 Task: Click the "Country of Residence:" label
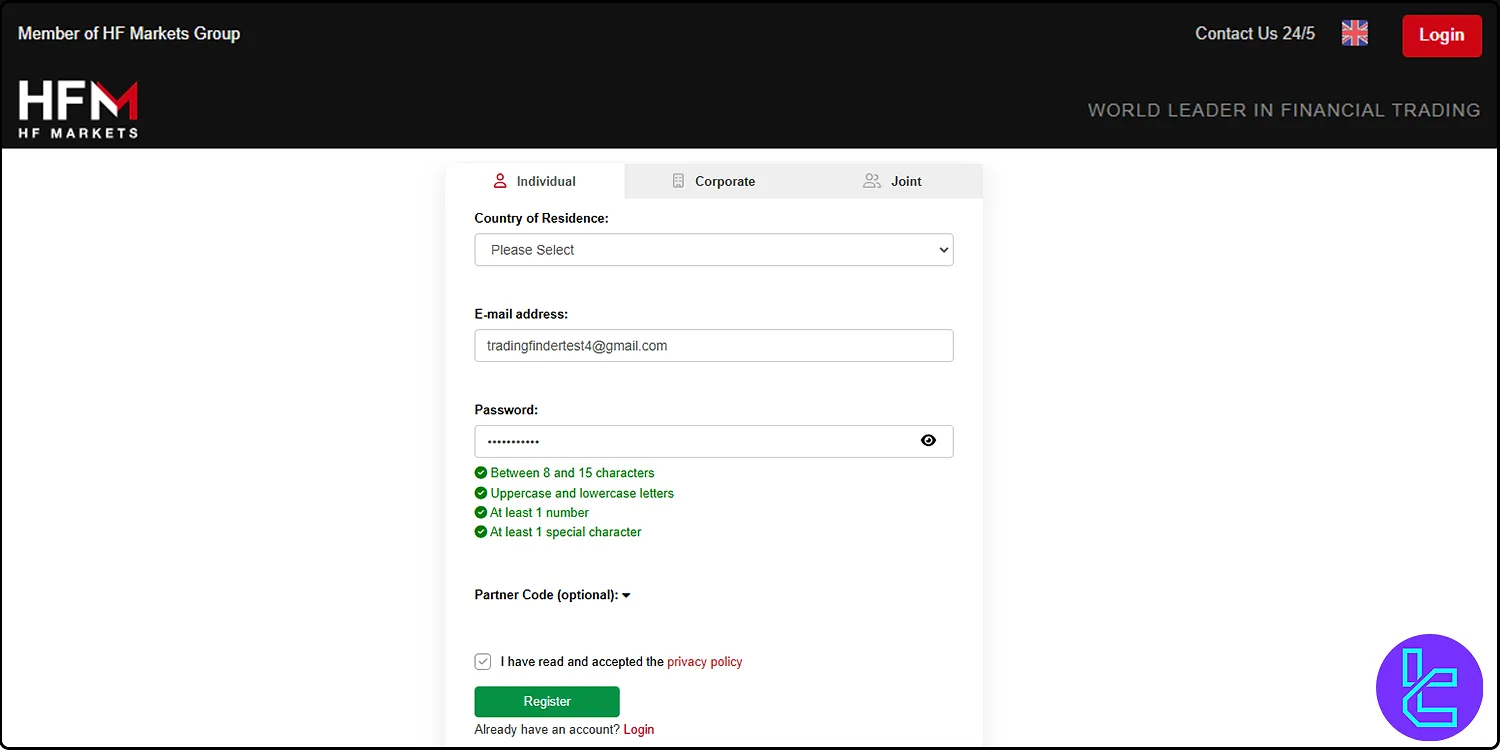(541, 218)
